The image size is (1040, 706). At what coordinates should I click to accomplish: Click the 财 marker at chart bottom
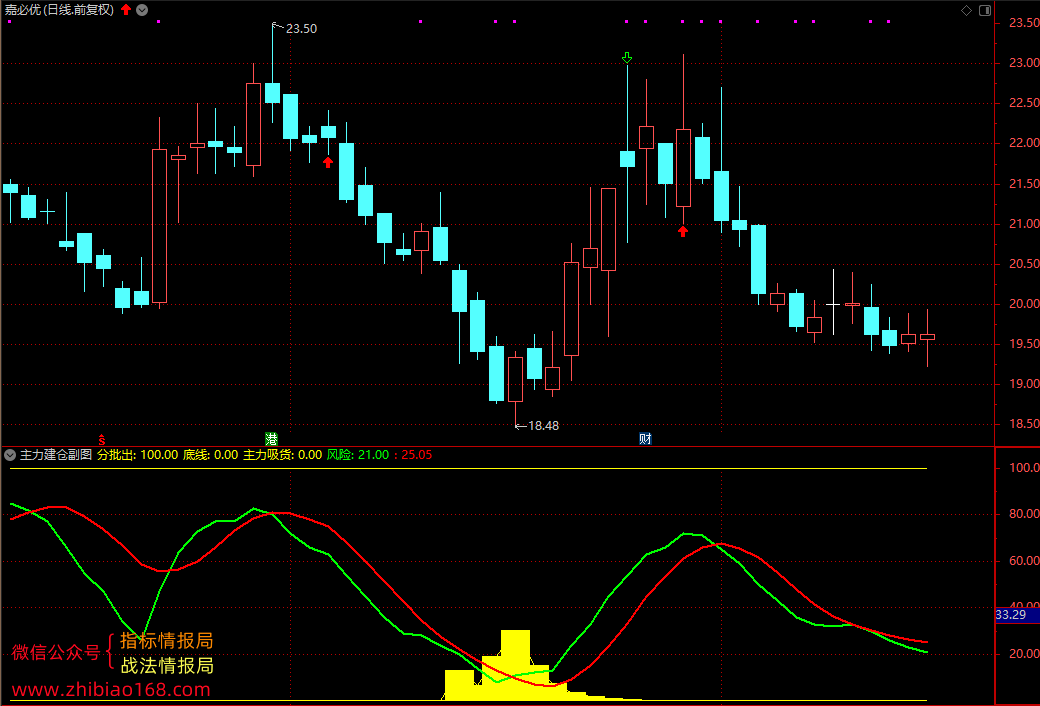(645, 439)
